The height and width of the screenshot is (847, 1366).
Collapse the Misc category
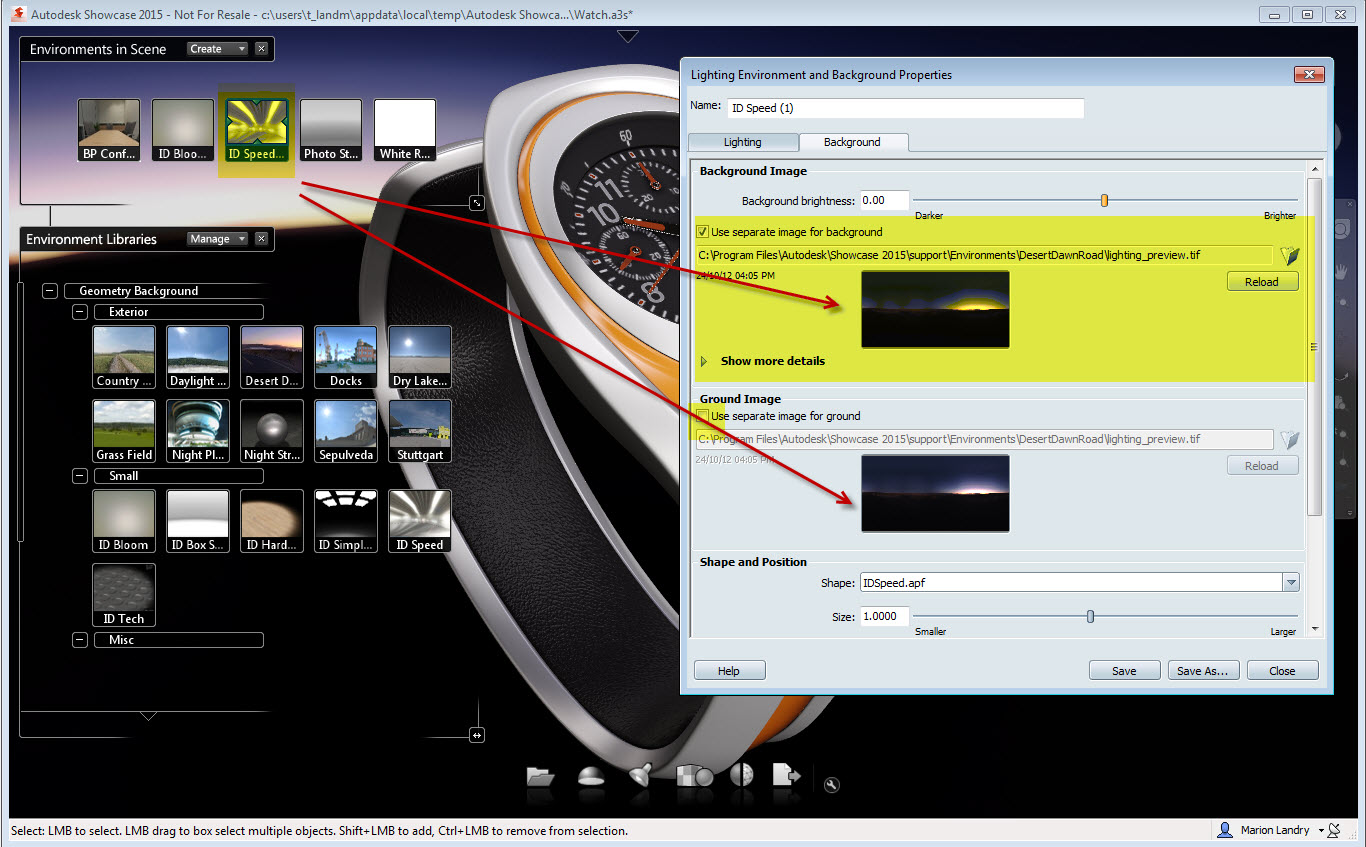click(80, 640)
